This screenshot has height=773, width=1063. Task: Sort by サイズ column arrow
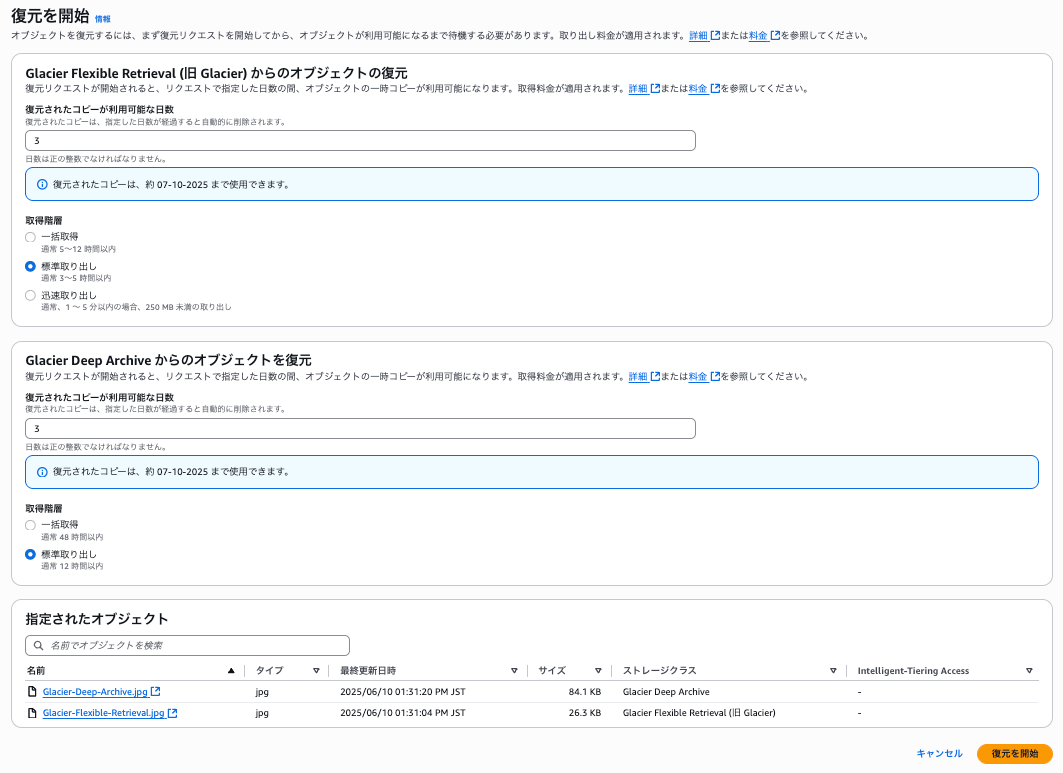(x=598, y=671)
